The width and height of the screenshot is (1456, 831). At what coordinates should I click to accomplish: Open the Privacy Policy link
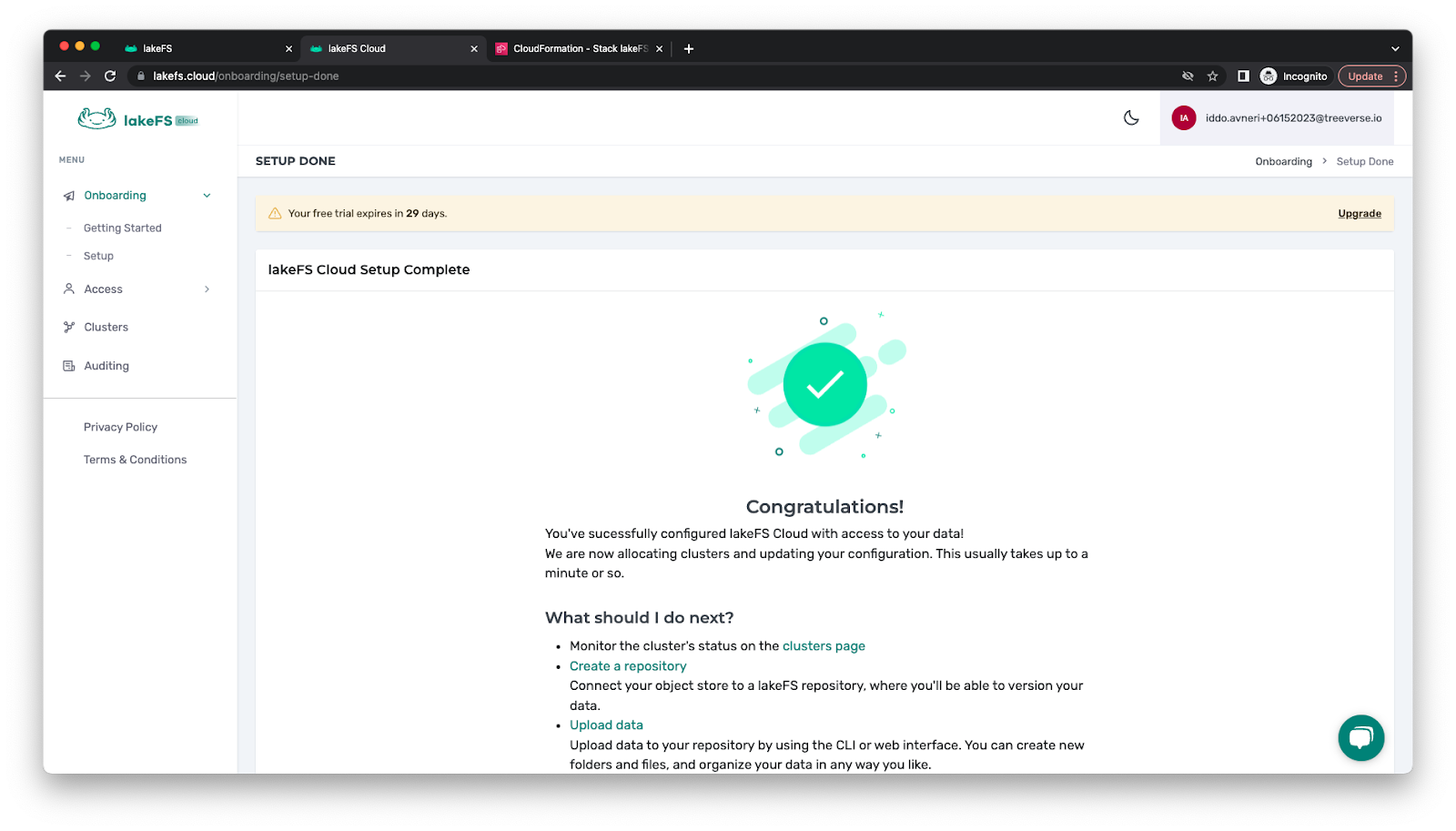[120, 427]
